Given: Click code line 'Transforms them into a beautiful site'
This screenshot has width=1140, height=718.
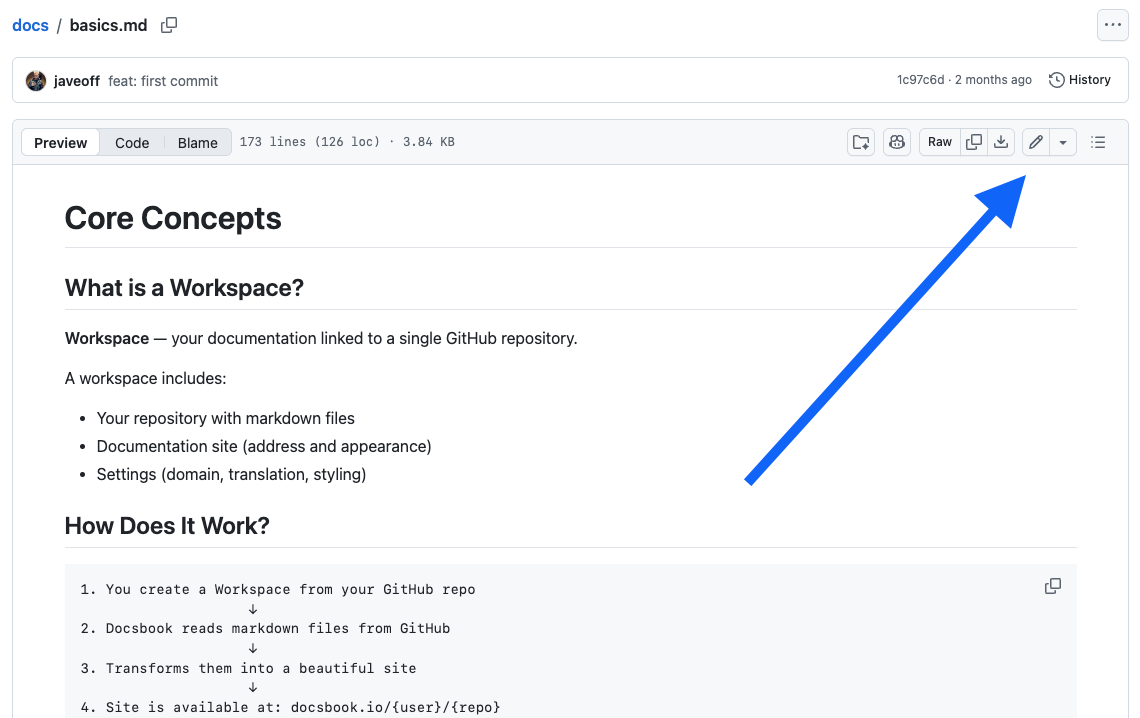Looking at the screenshot, I should [249, 669].
